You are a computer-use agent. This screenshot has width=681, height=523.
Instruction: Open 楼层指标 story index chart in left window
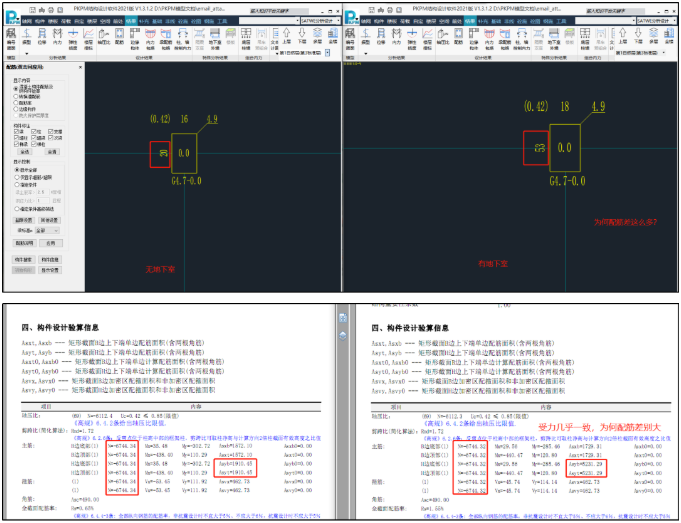click(x=88, y=38)
